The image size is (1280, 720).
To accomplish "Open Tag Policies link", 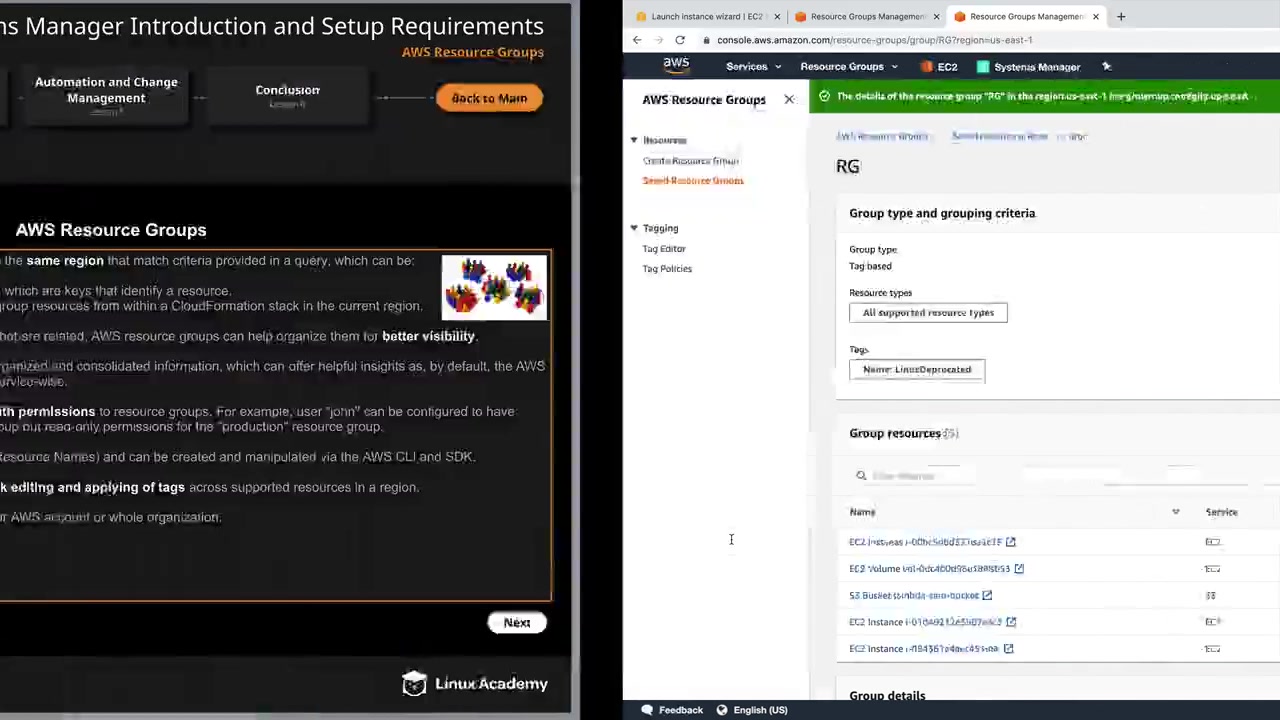I will pos(667,268).
